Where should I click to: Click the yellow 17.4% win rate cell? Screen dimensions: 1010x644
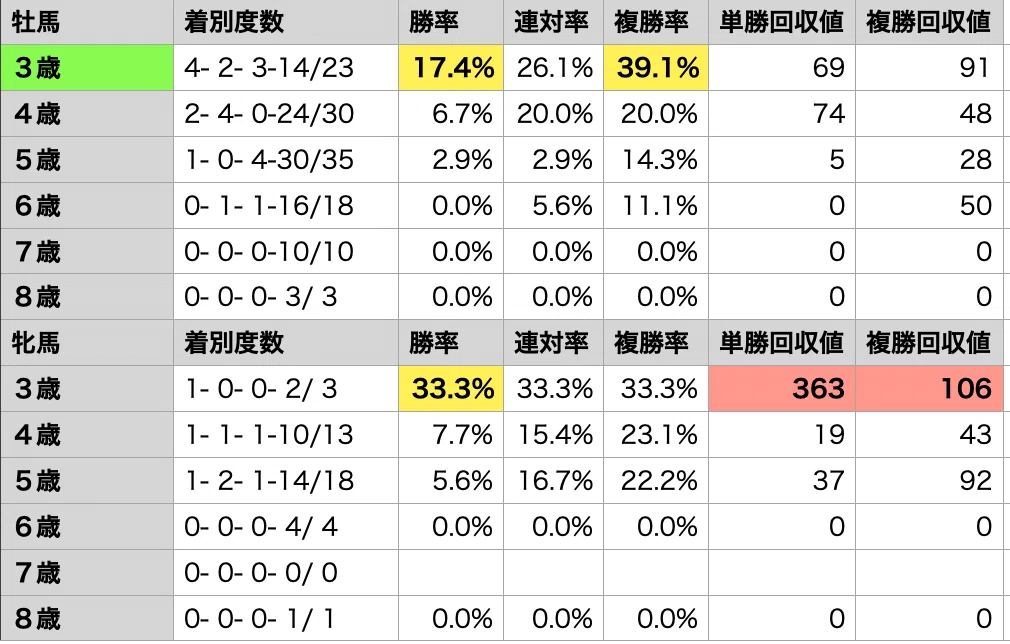pyautogui.click(x=451, y=68)
